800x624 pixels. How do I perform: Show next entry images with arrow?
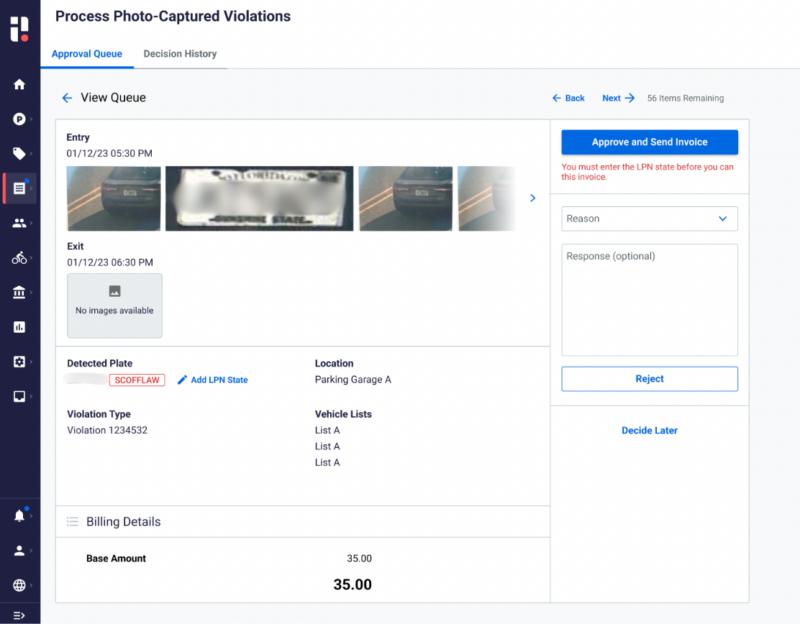pyautogui.click(x=532, y=198)
